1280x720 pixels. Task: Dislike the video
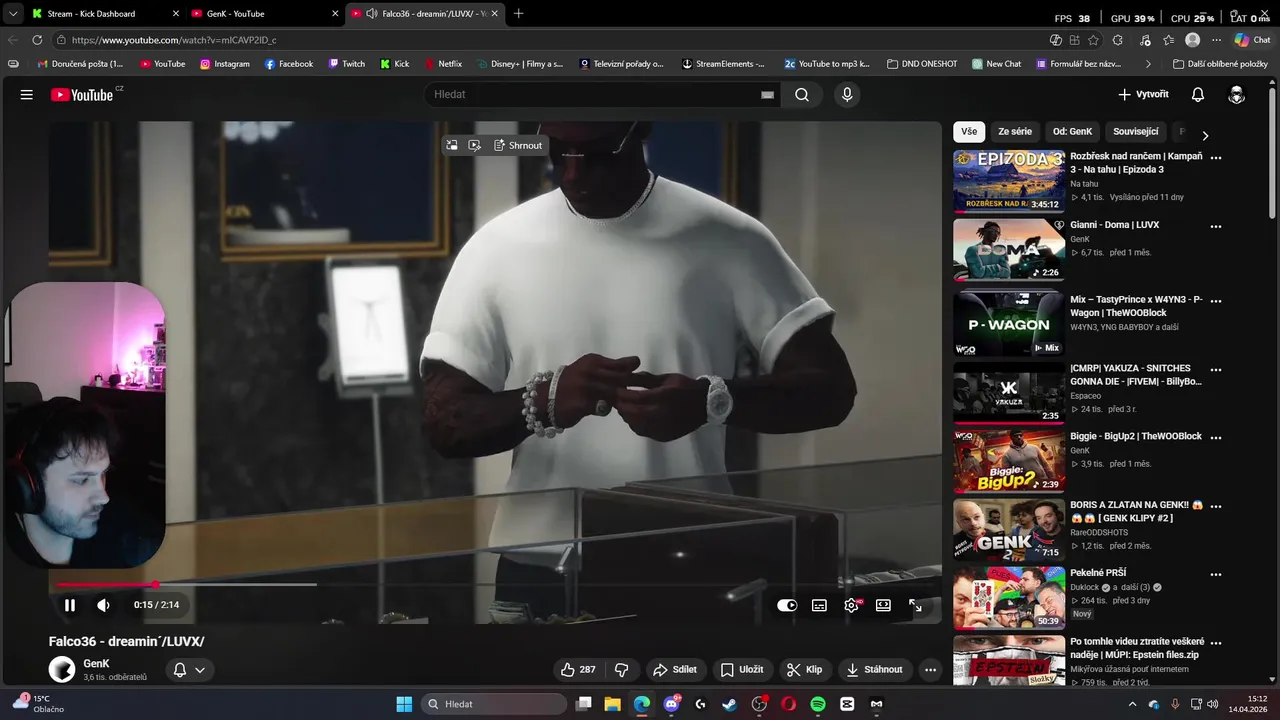(621, 670)
